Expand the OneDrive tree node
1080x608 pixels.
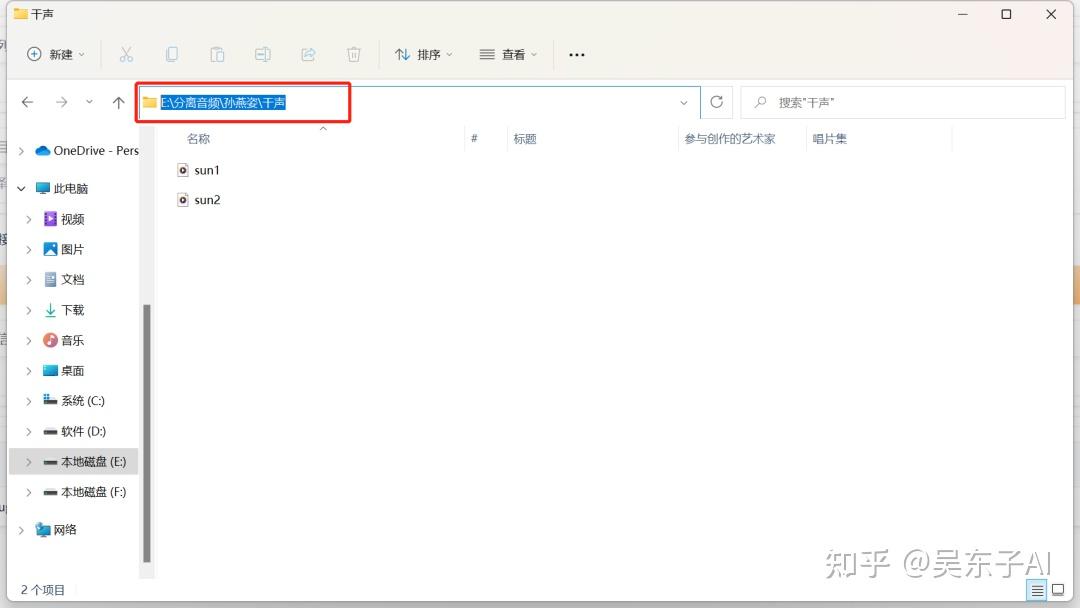[x=21, y=151]
